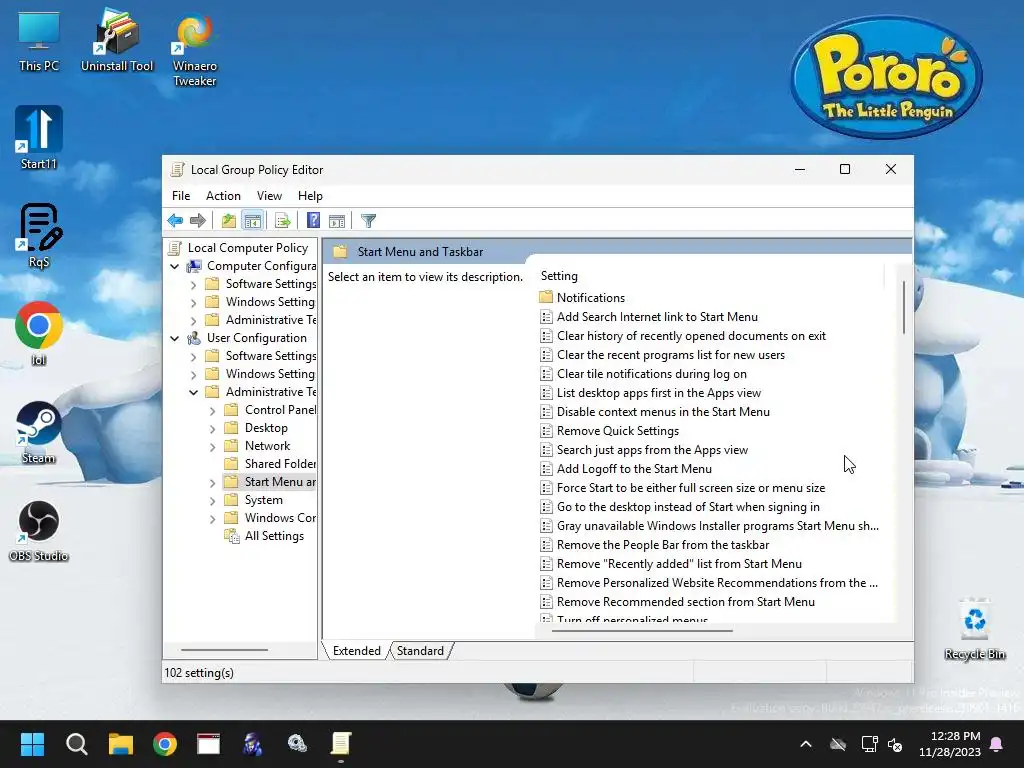The image size is (1024, 768).
Task: Open This PC desktop icon
Action: tap(39, 42)
